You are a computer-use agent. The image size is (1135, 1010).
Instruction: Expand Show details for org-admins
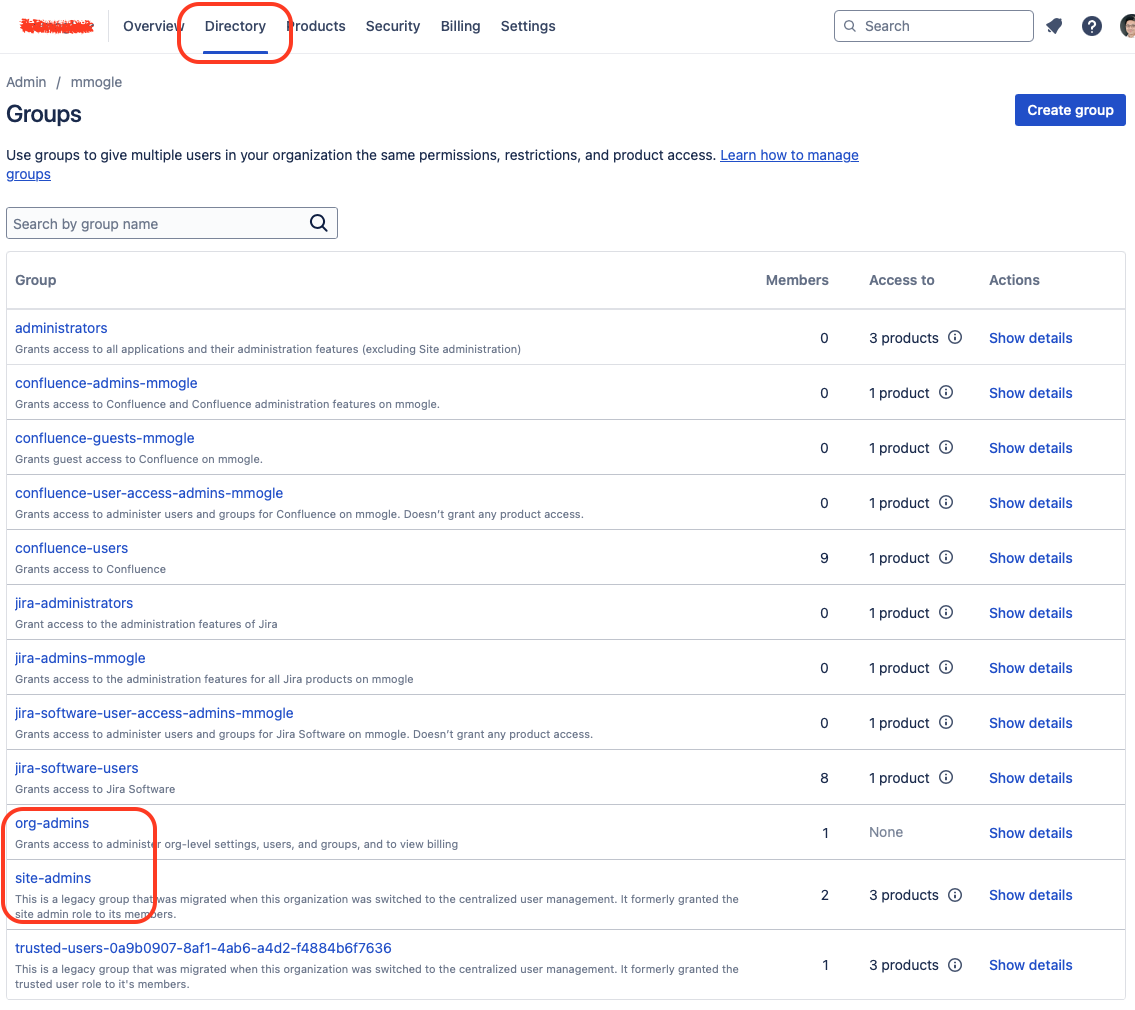click(1030, 833)
